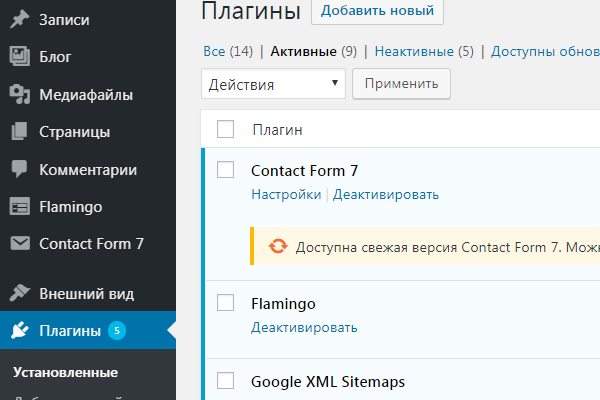Click the pushpin icon next to Записи
This screenshot has width=600, height=400.
tap(20, 19)
